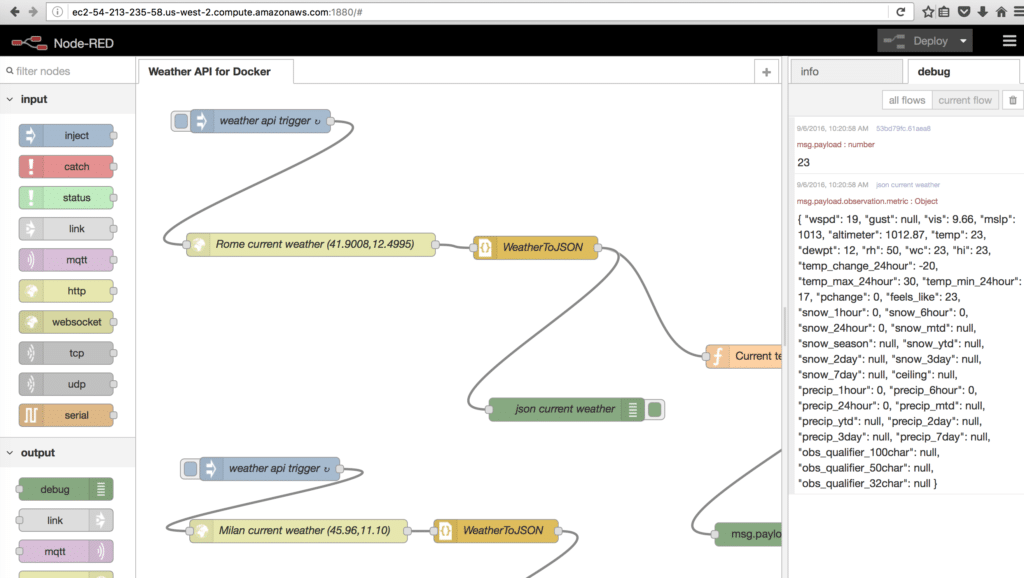1024x578 pixels.
Task: Pick the catch node from the palette
Action: [x=66, y=167]
